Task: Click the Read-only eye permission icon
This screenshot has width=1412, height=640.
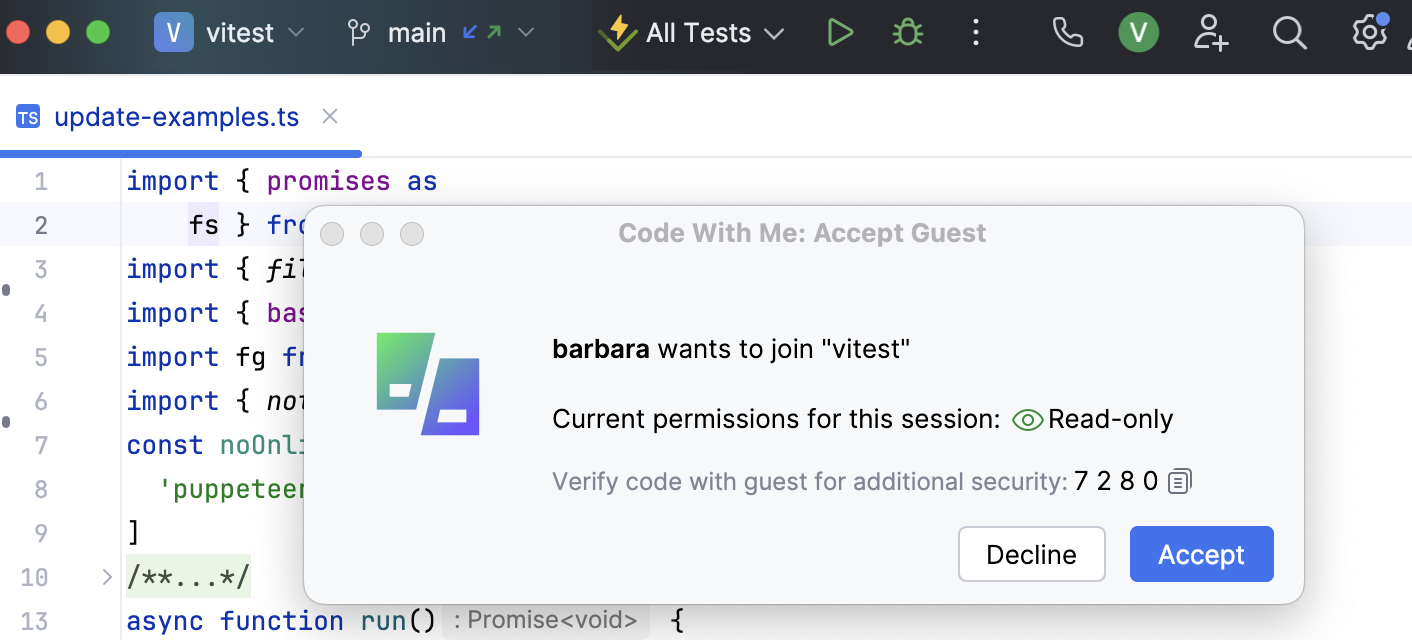Action: click(x=1028, y=420)
